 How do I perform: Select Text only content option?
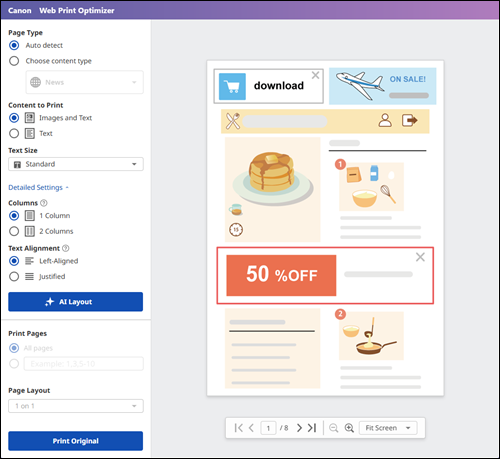14,133
